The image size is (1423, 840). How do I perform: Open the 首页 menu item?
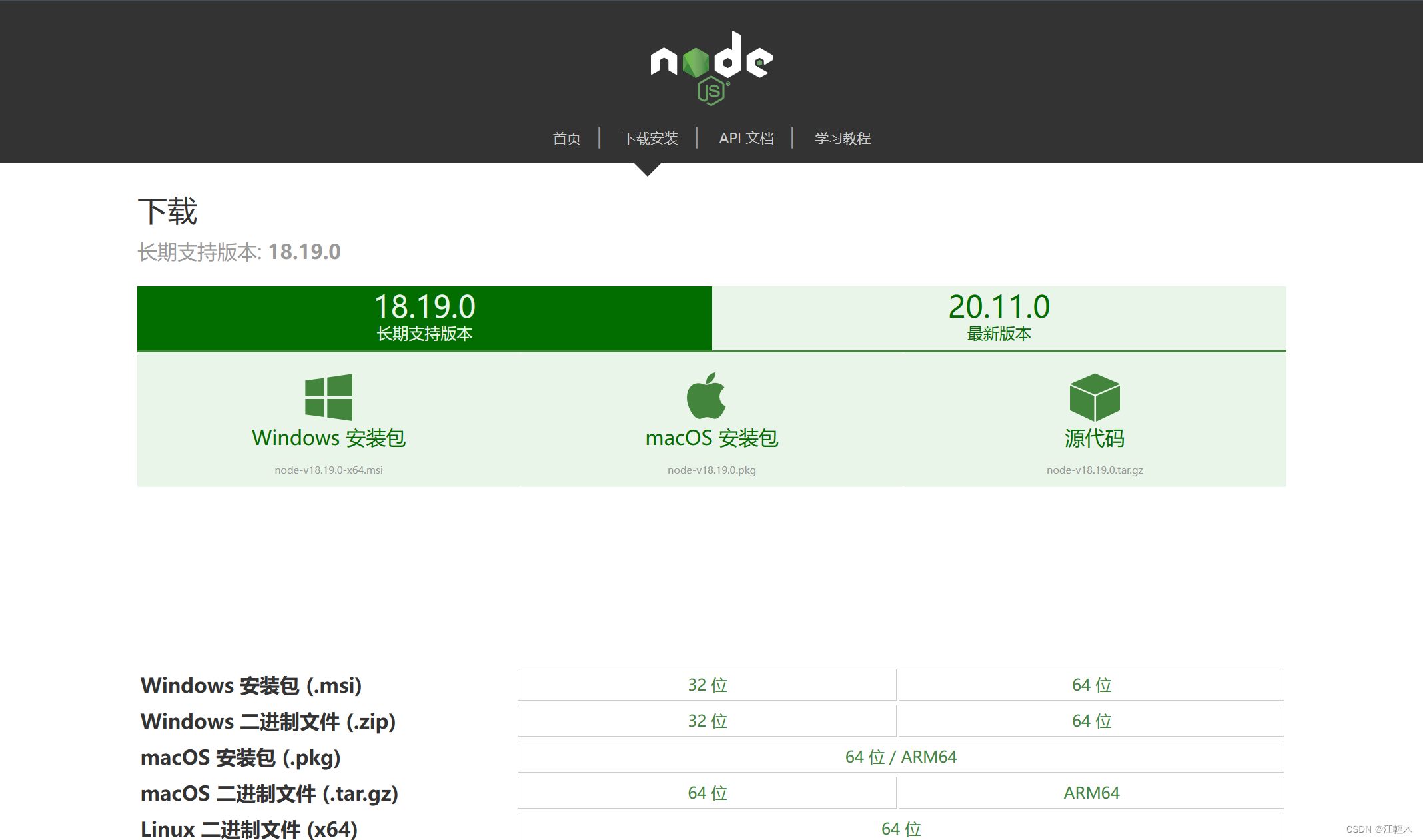pyautogui.click(x=567, y=138)
